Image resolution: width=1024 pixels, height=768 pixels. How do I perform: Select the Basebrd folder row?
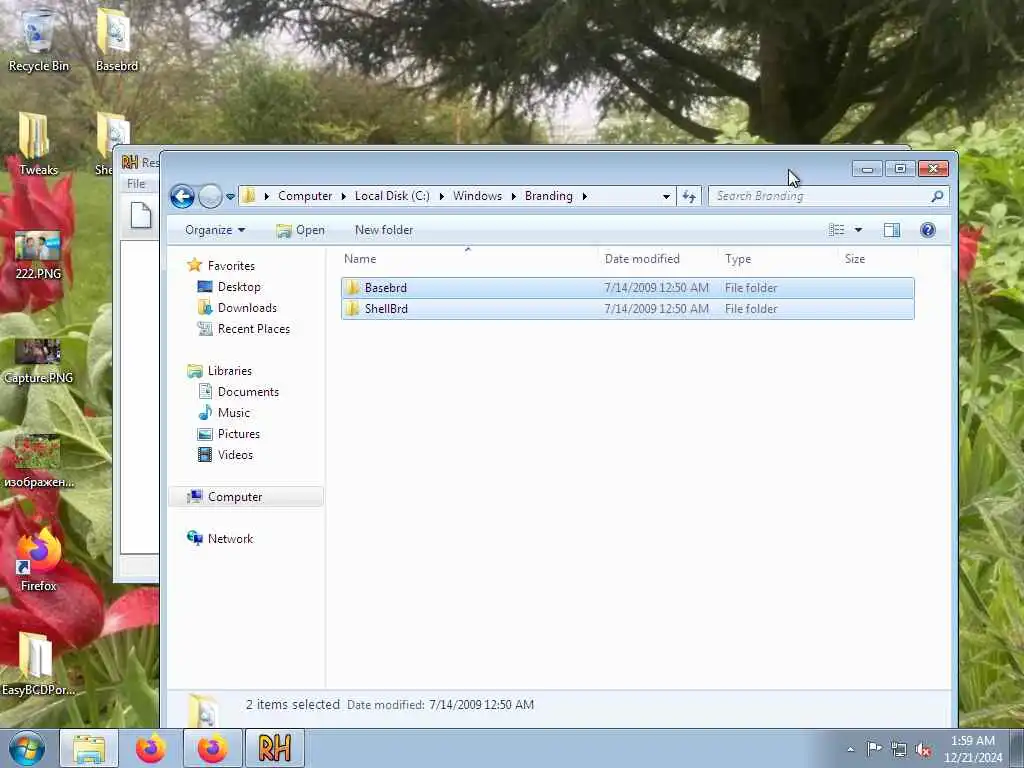(x=628, y=288)
